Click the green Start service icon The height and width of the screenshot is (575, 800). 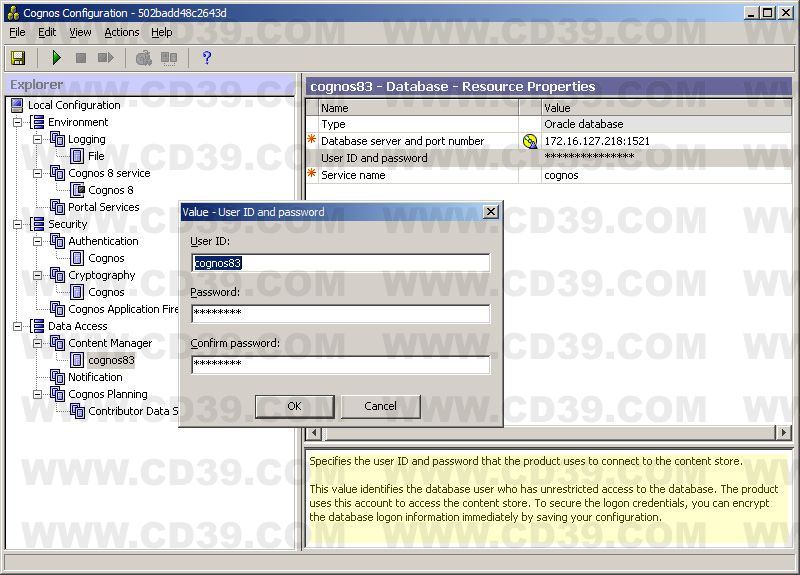[57, 58]
